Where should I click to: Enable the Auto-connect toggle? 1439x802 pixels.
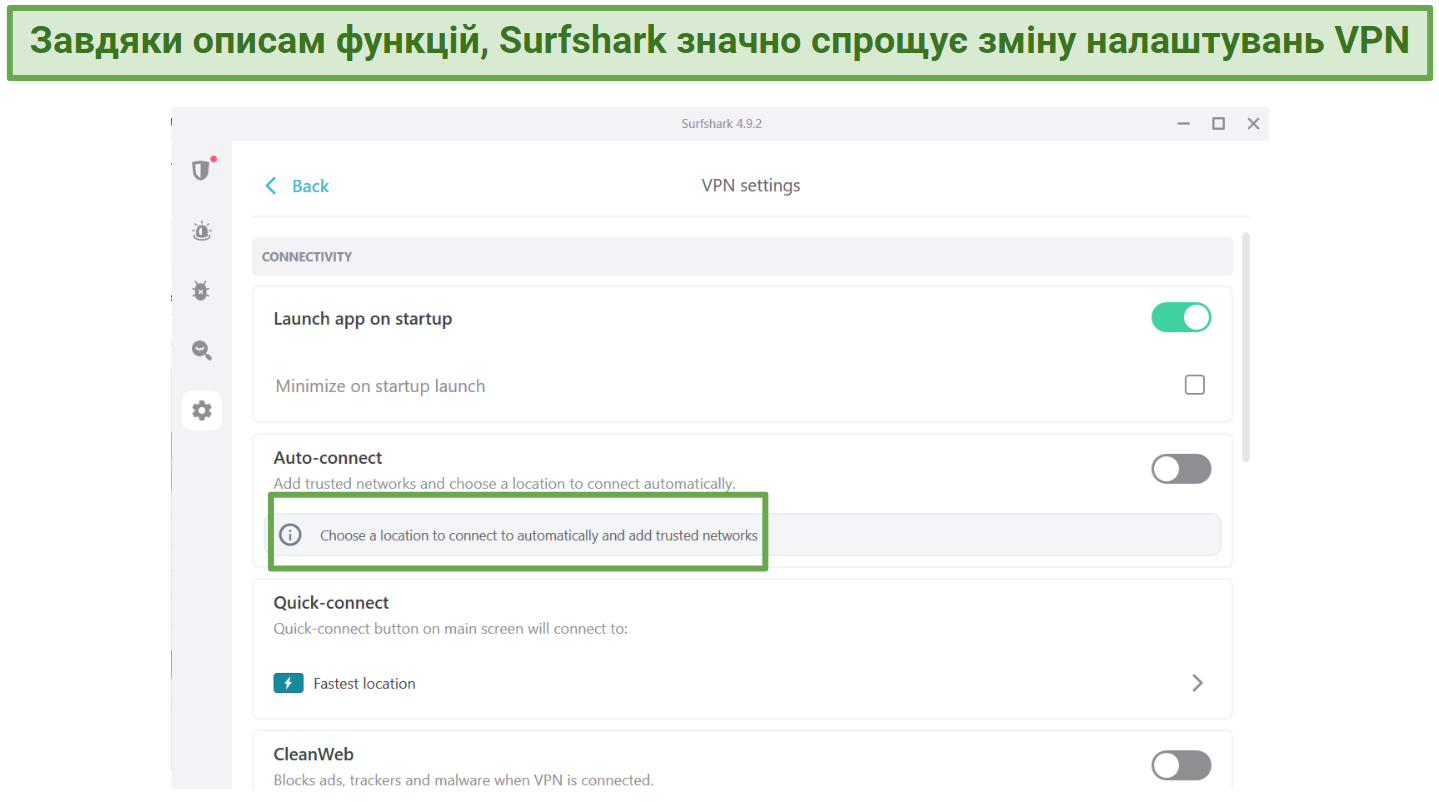click(x=1181, y=469)
